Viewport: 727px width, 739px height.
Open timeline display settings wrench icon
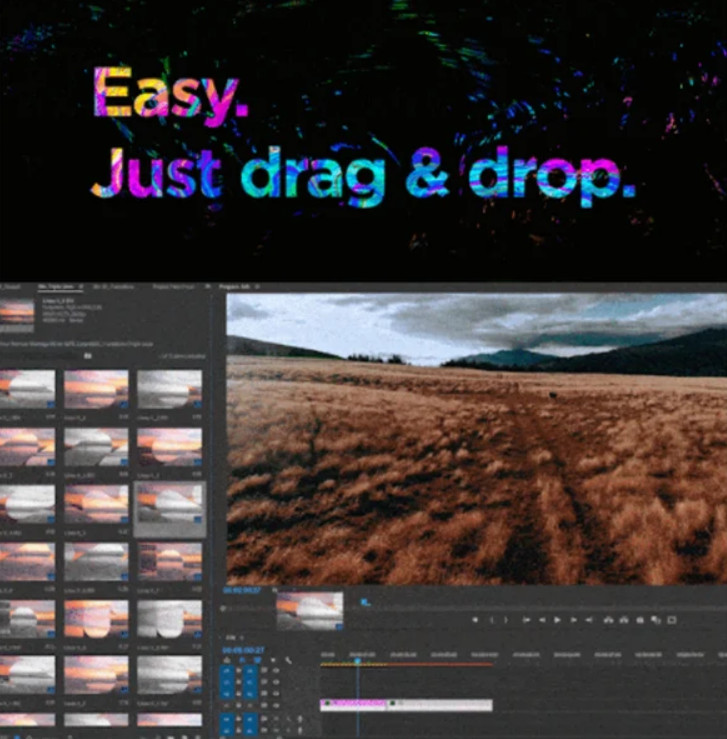288,661
